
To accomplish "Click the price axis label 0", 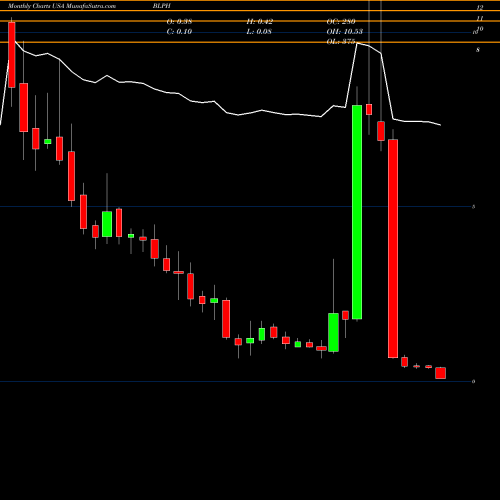I will coord(474,381).
